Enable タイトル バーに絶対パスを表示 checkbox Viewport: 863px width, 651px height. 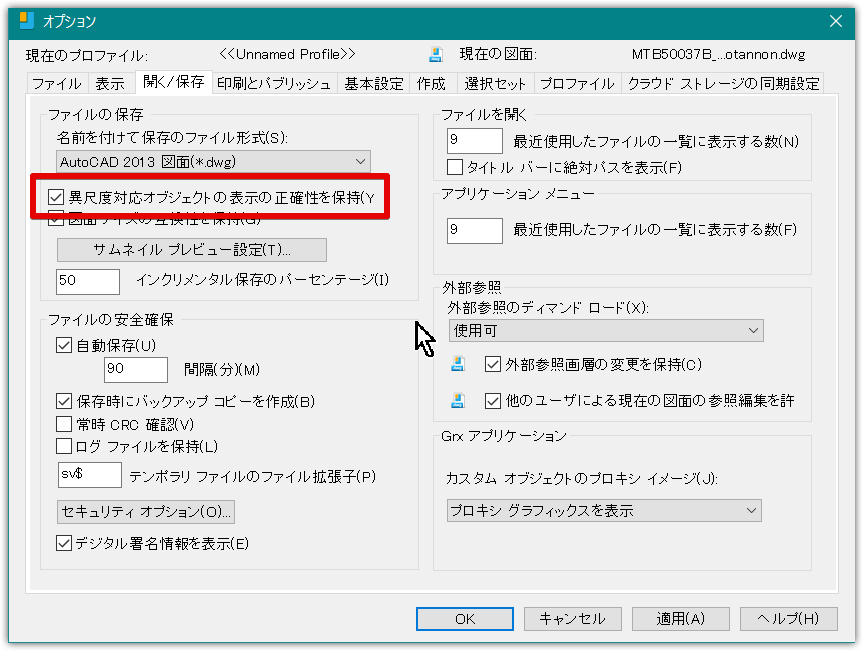click(456, 166)
